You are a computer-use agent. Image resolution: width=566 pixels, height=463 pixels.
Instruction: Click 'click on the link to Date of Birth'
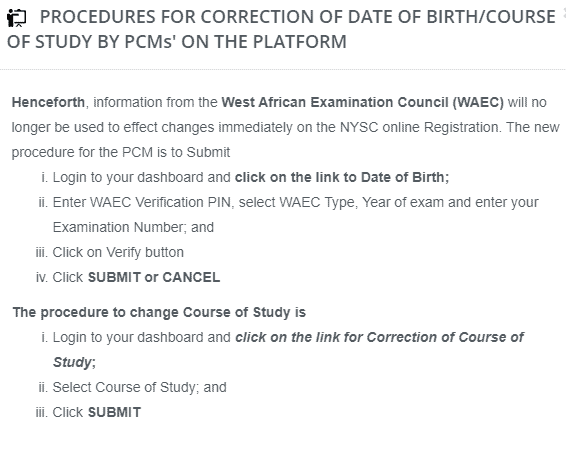pos(342,178)
